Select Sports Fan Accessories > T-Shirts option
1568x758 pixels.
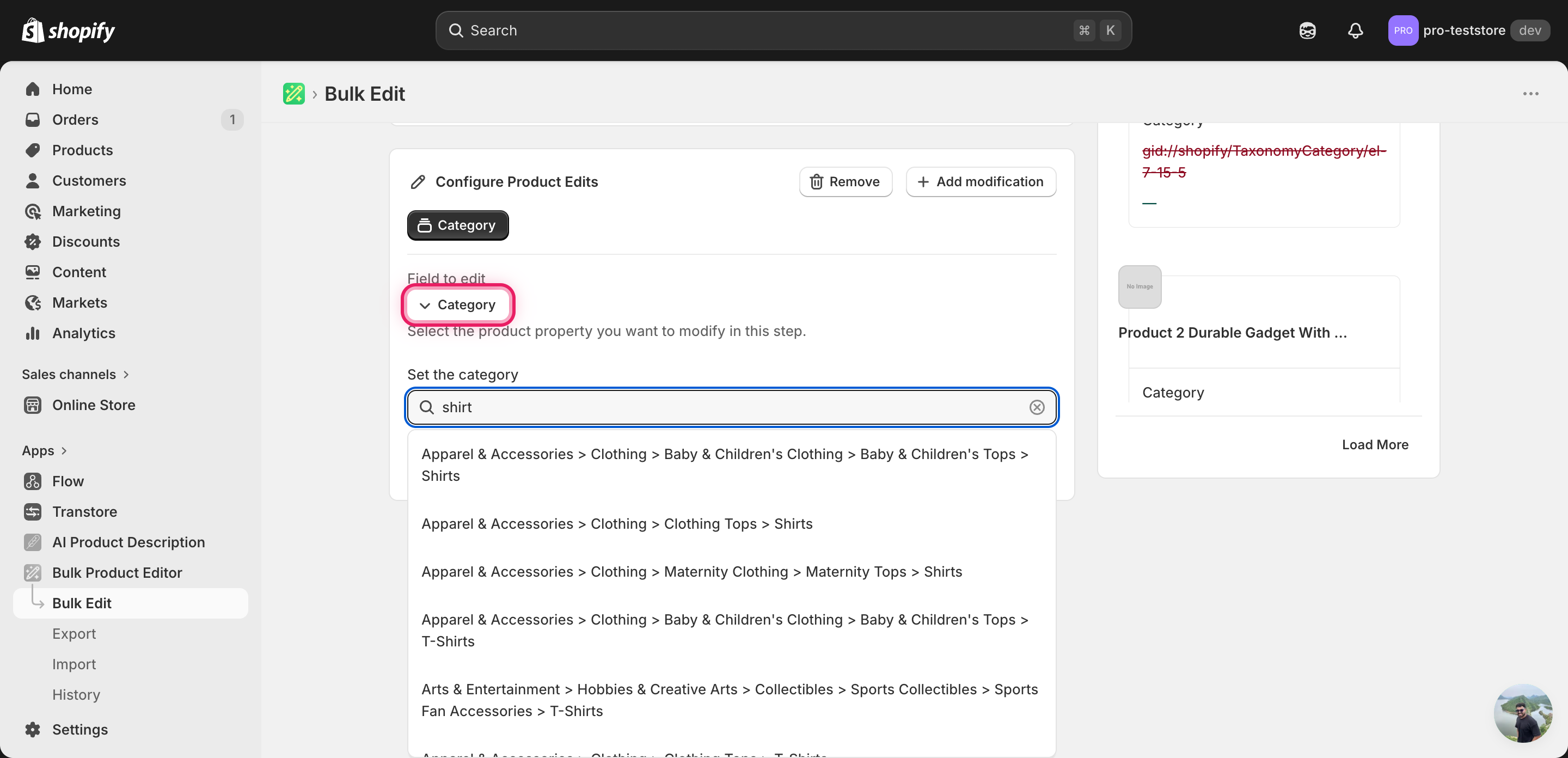point(732,700)
